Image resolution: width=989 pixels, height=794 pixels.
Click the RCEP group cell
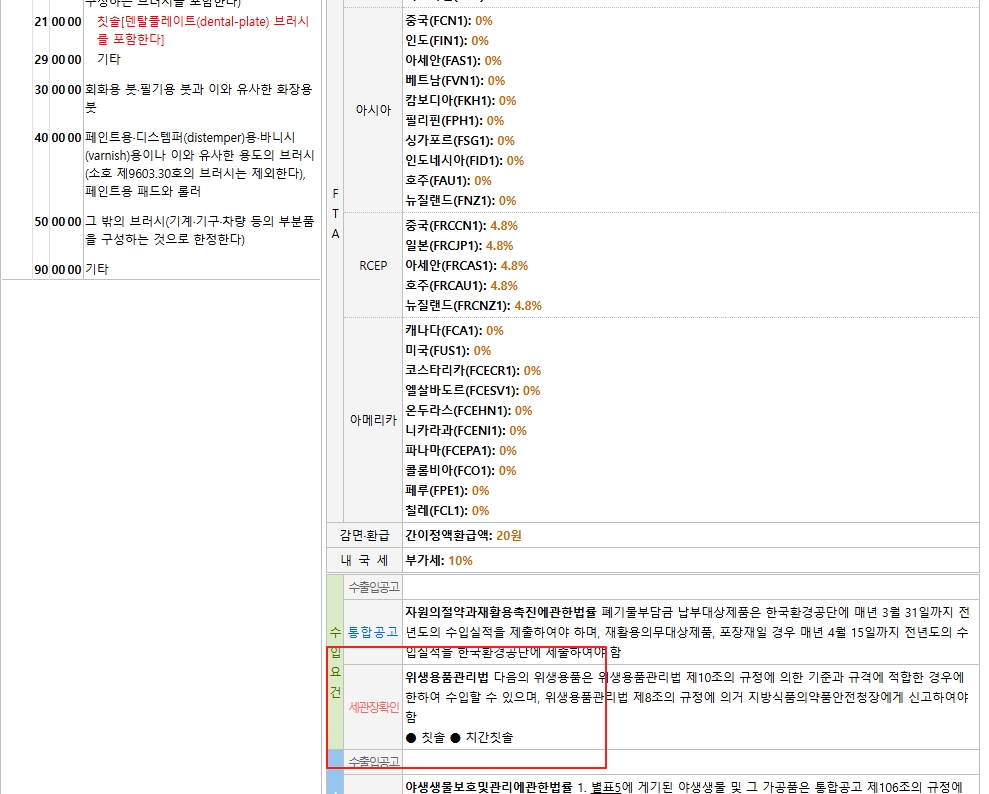tap(373, 266)
